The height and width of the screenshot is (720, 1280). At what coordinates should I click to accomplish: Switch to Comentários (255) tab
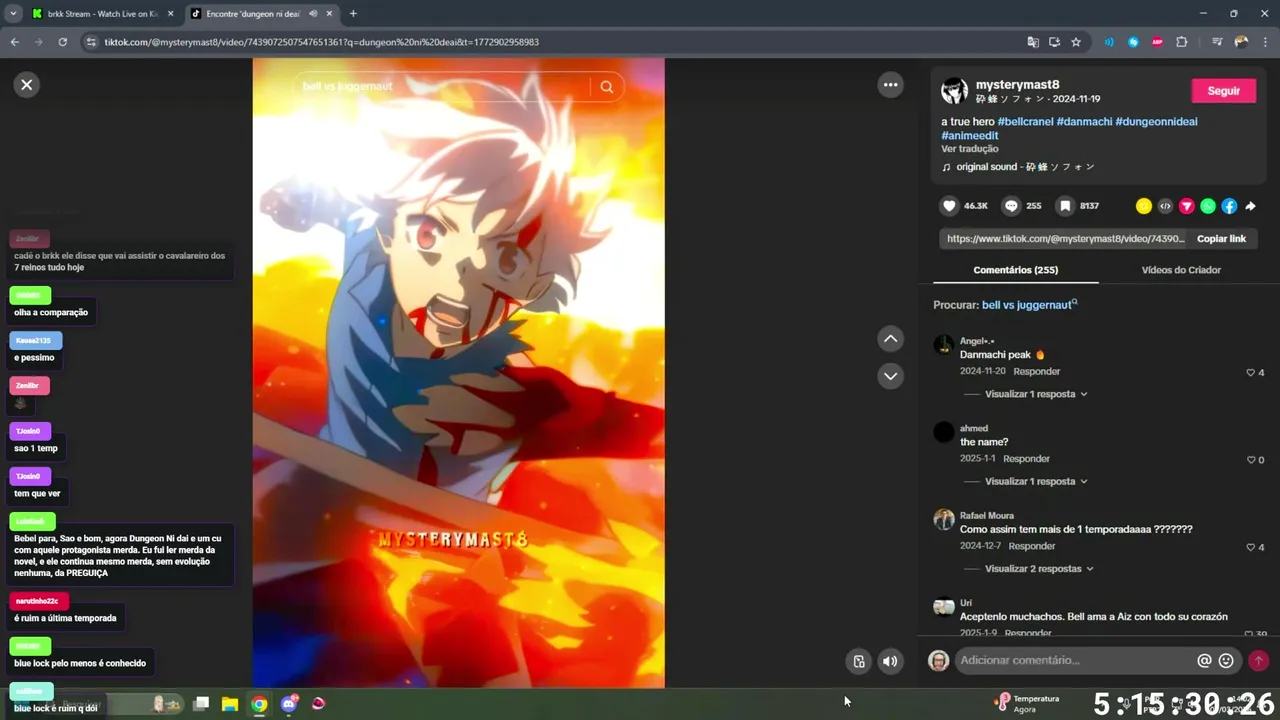(1015, 270)
